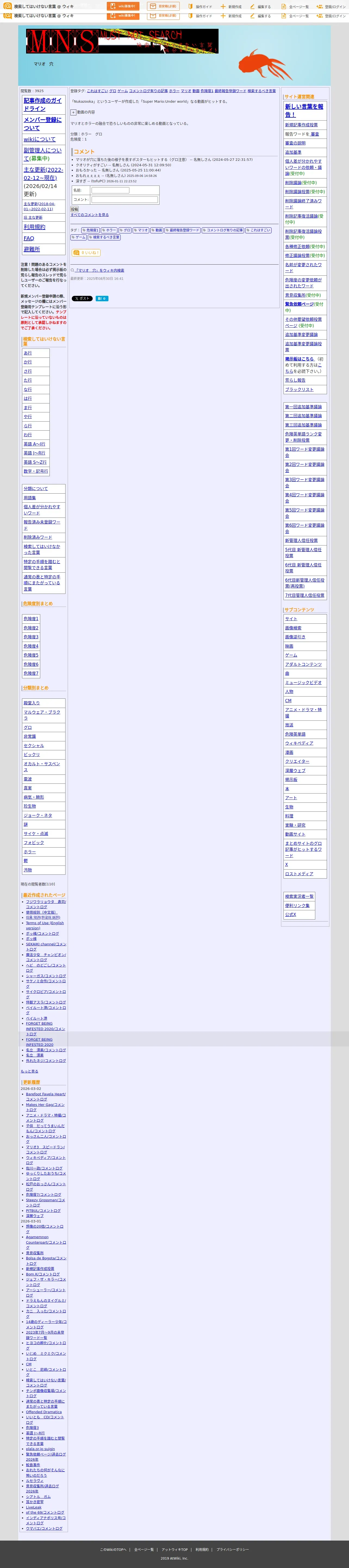Click the 0 いいね！ like button
The image size is (349, 1568).
tap(86, 253)
